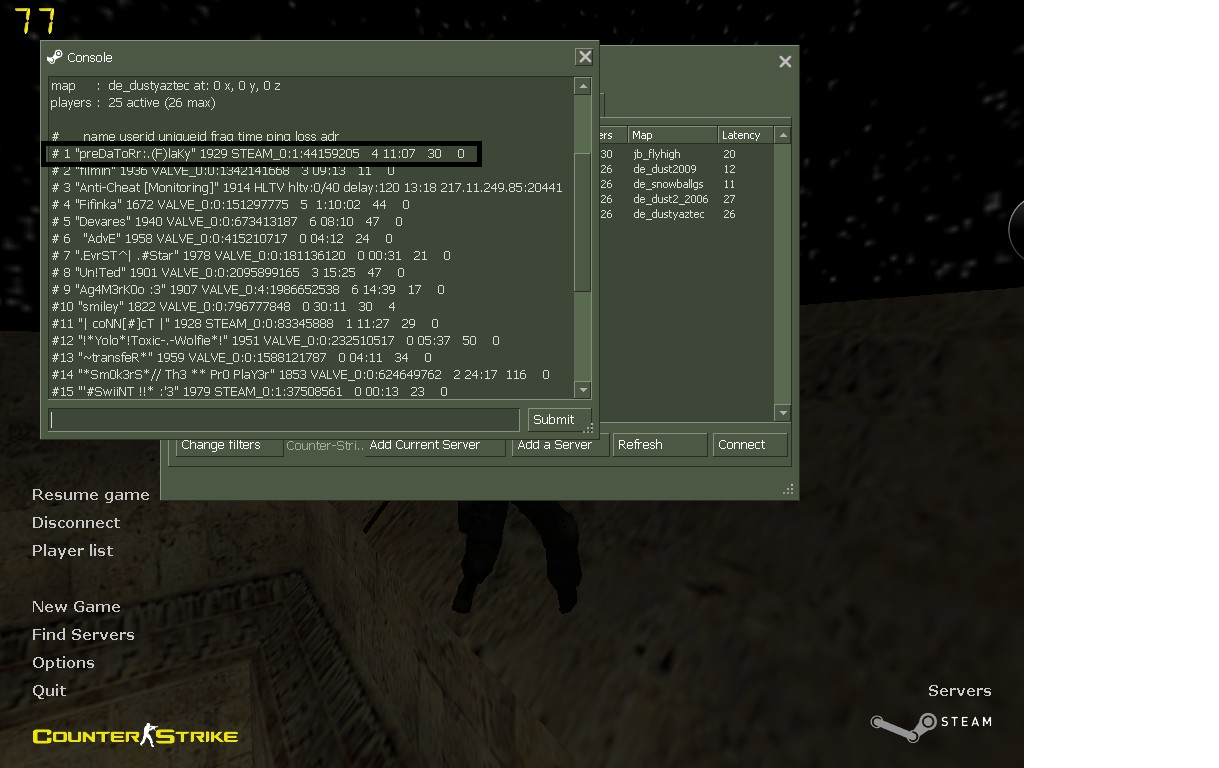Sort server list by Latency column
Screen dimensions: 1219x768
[x=745, y=135]
